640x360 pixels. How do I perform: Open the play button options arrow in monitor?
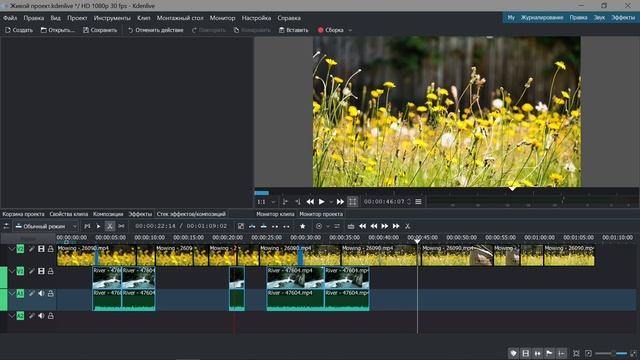(x=330, y=202)
